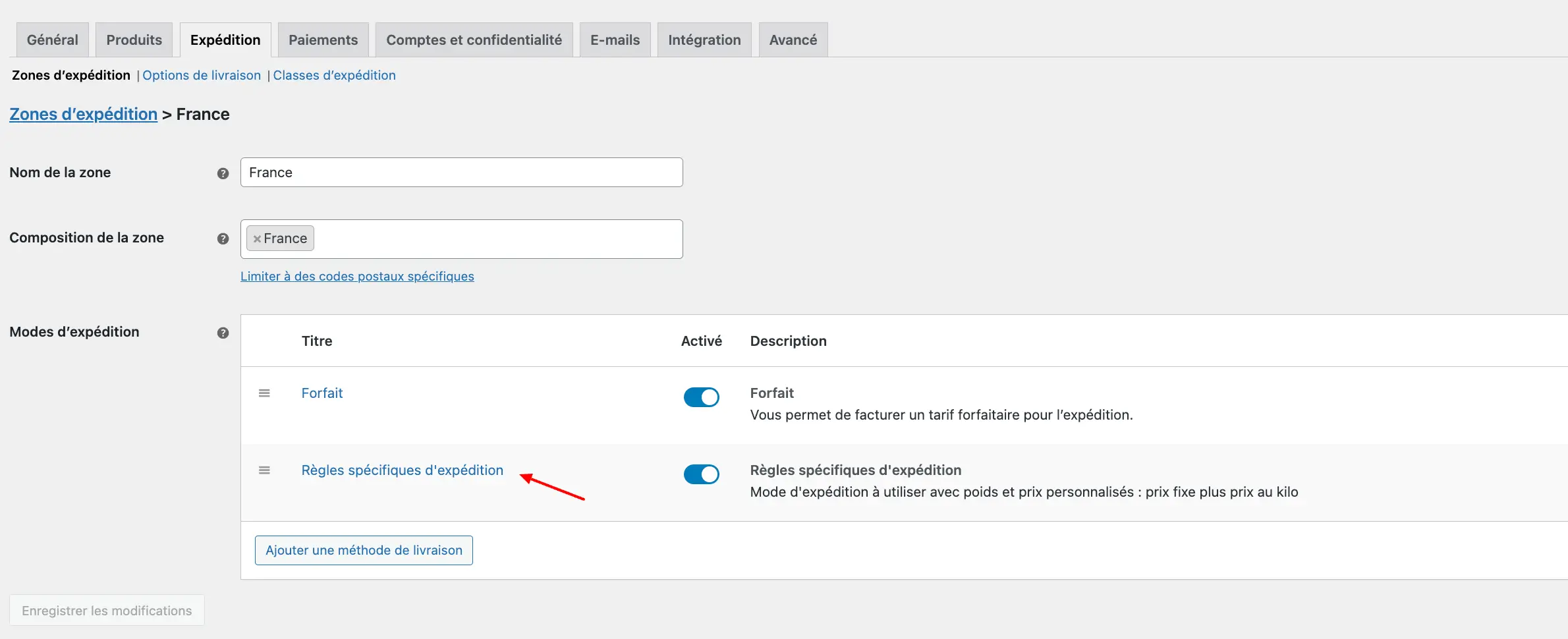
Task: Open the Forfait shipping method link
Action: (322, 393)
